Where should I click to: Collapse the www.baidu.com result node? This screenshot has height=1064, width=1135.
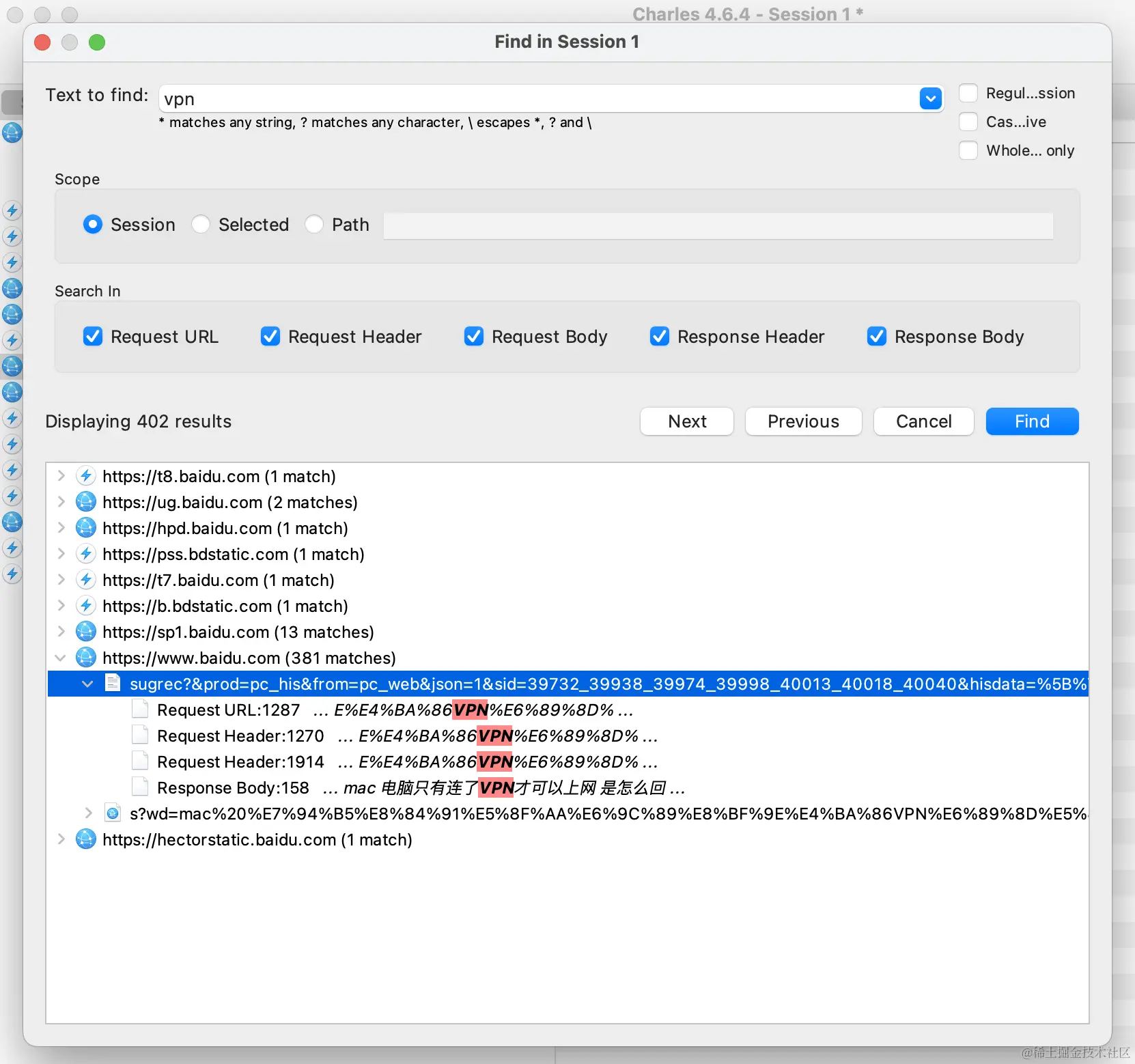[61, 658]
